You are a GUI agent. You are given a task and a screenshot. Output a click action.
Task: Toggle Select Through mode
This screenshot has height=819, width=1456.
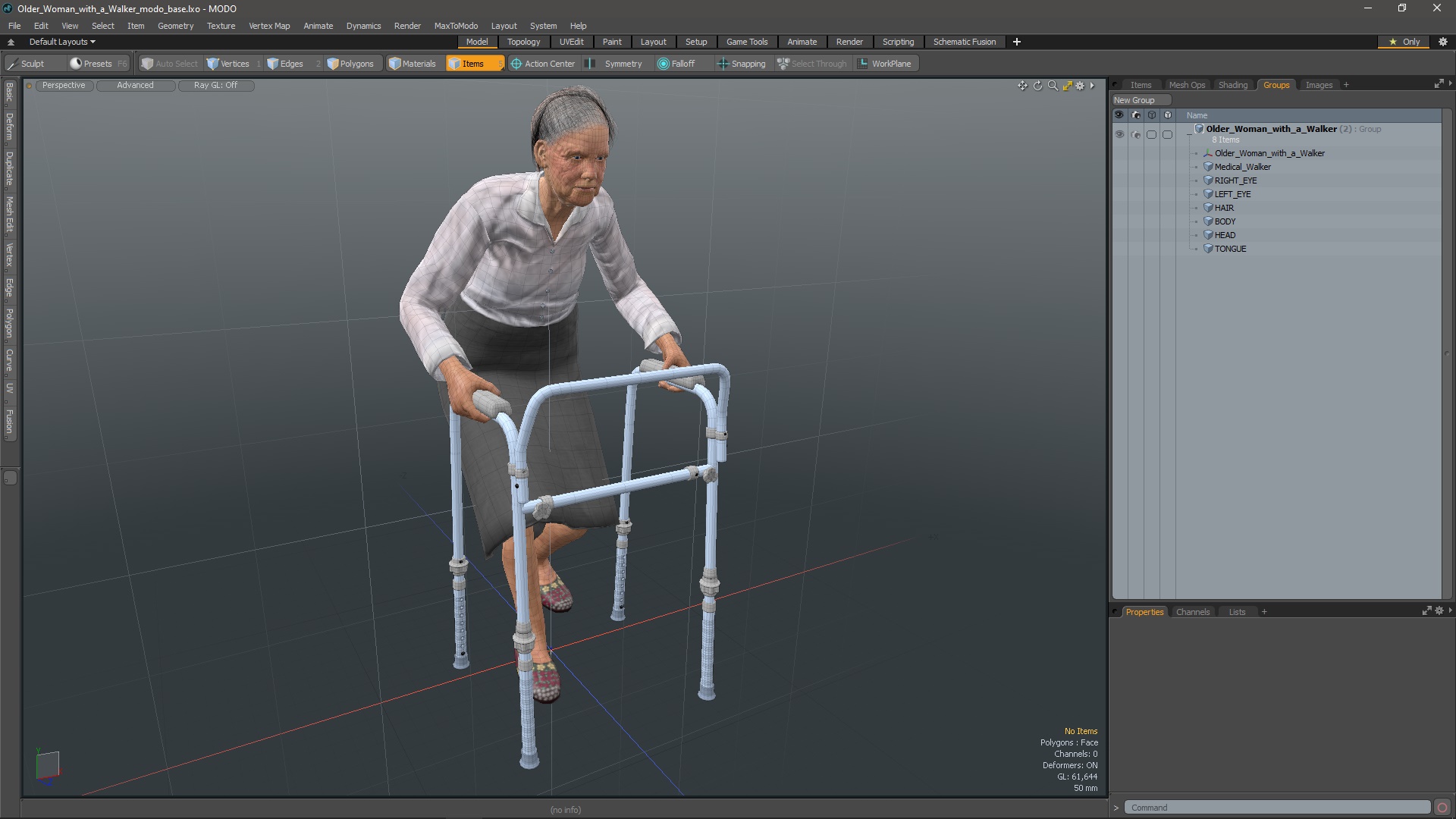coord(811,64)
